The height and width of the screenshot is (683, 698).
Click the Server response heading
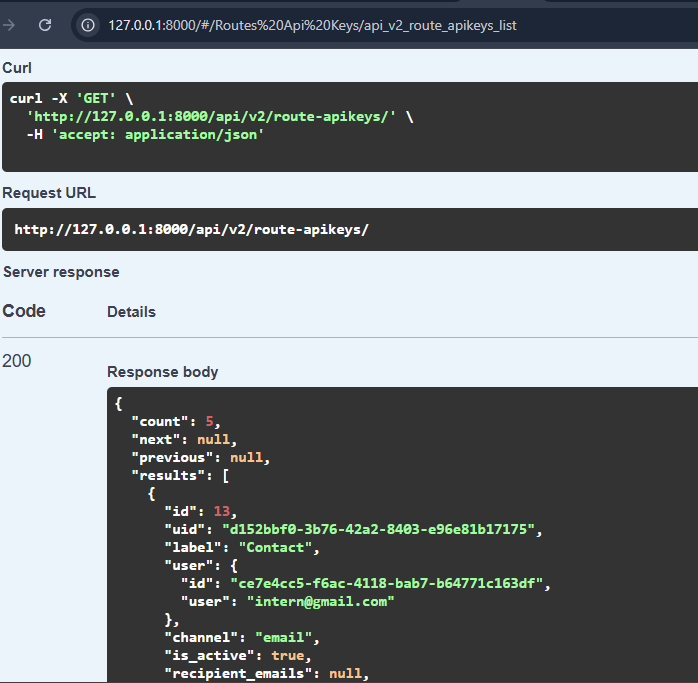pos(61,272)
